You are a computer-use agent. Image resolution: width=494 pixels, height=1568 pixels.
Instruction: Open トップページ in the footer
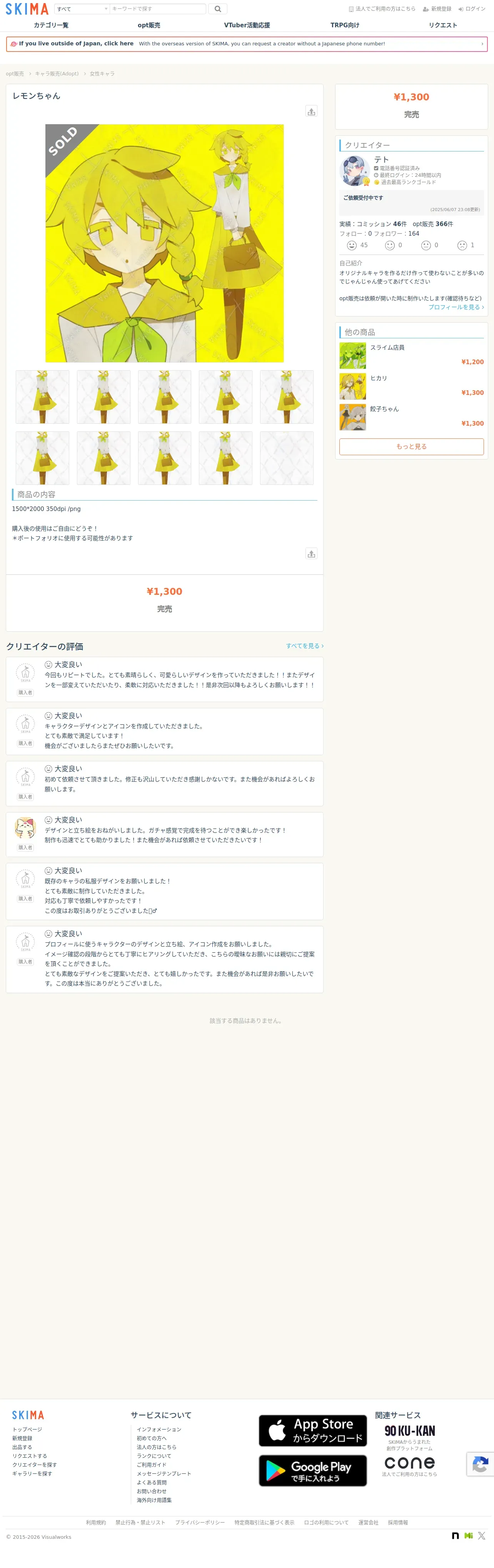[x=27, y=1429]
